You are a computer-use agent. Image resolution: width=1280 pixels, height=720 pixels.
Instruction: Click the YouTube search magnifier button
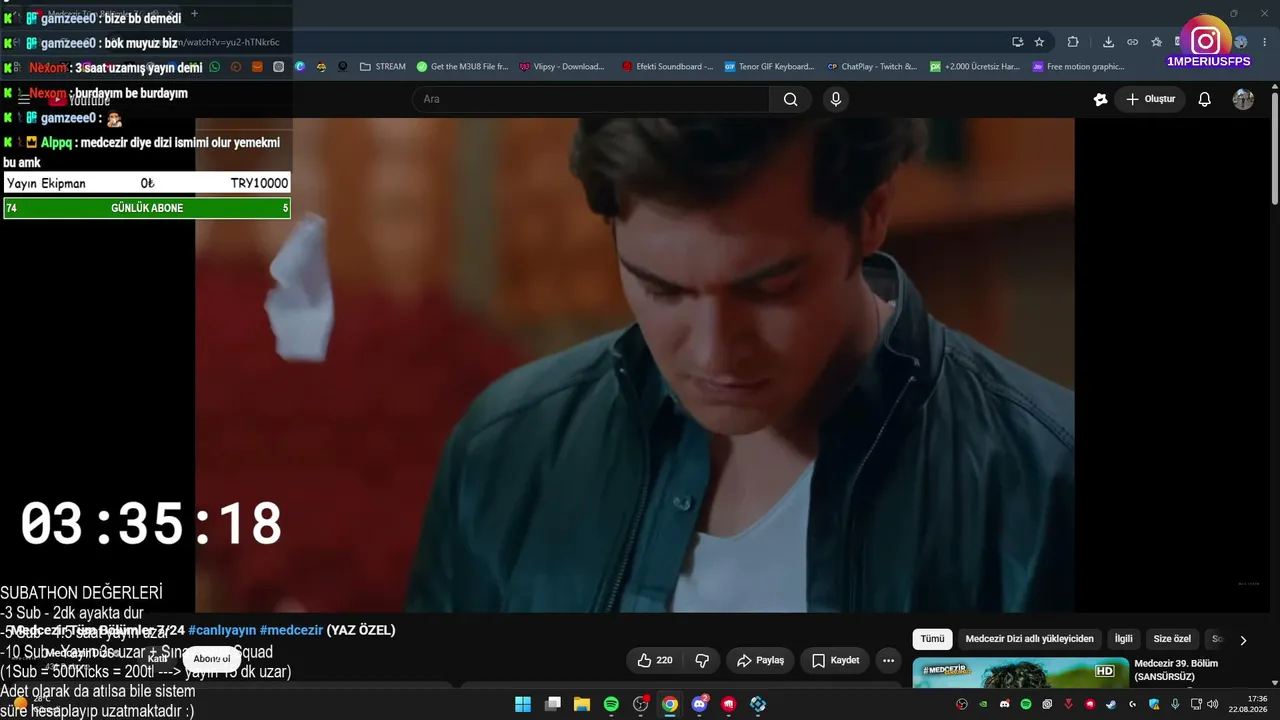pos(790,99)
